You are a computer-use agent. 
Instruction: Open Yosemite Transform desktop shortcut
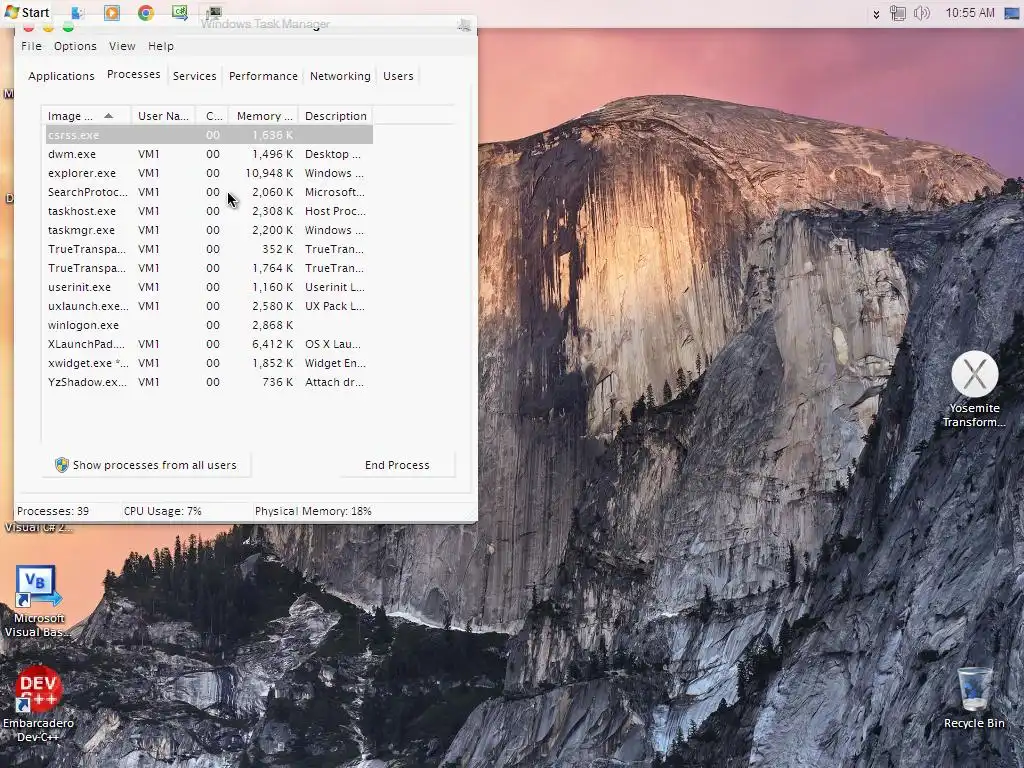pos(974,389)
